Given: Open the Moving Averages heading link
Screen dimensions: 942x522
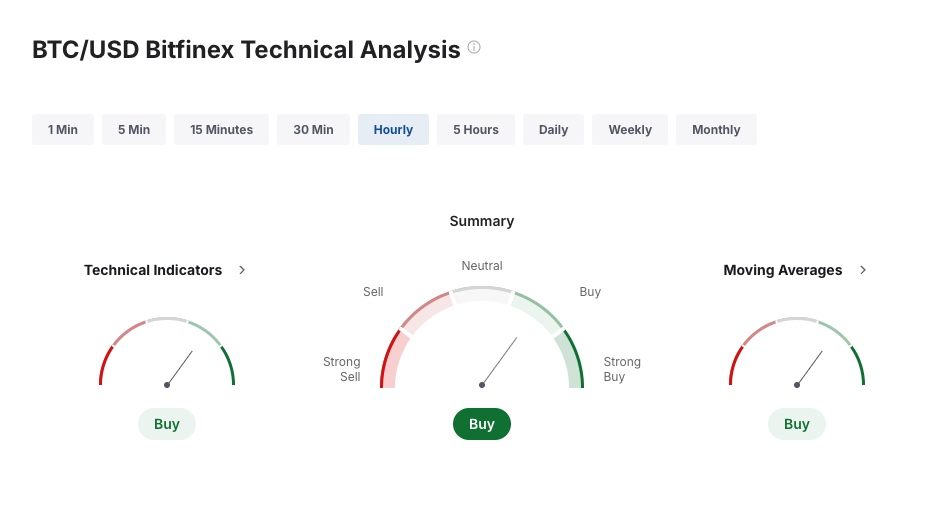Looking at the screenshot, I should 783,270.
